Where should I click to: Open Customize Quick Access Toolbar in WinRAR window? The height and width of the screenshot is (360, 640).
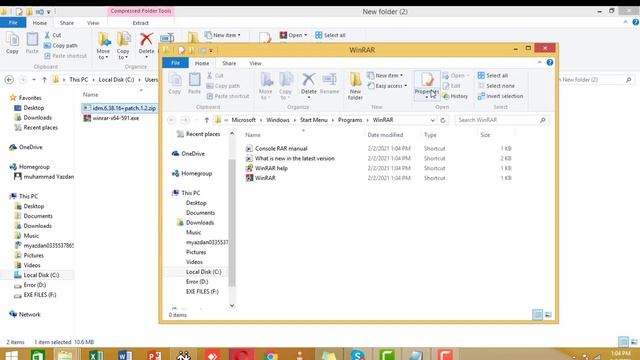pyautogui.click(x=211, y=51)
